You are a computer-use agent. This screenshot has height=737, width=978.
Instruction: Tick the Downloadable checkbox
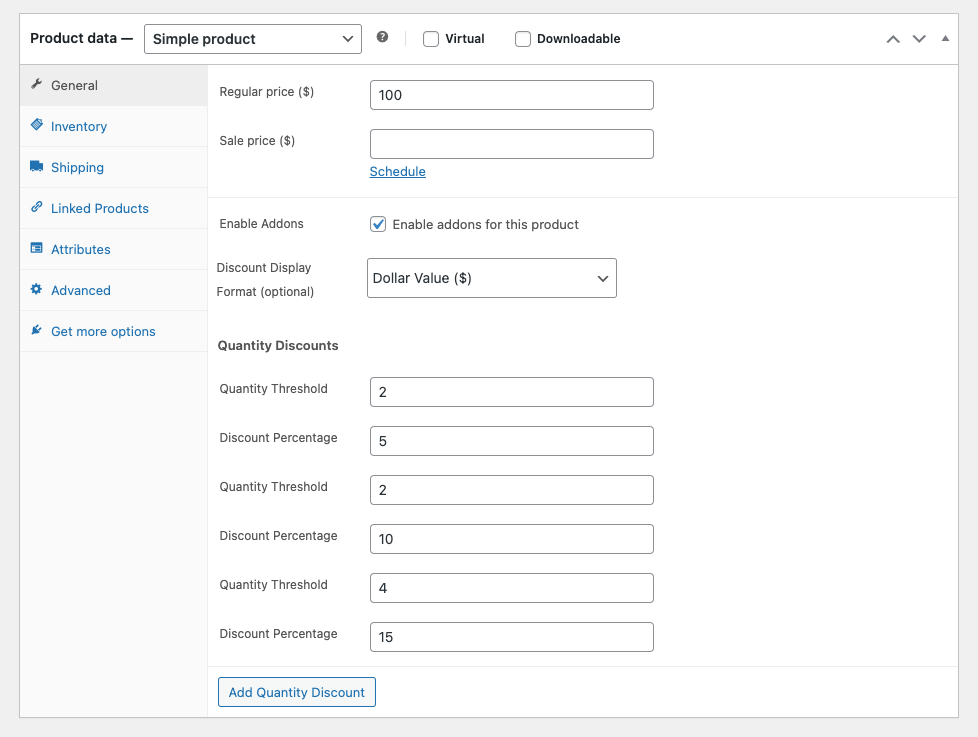(x=523, y=39)
